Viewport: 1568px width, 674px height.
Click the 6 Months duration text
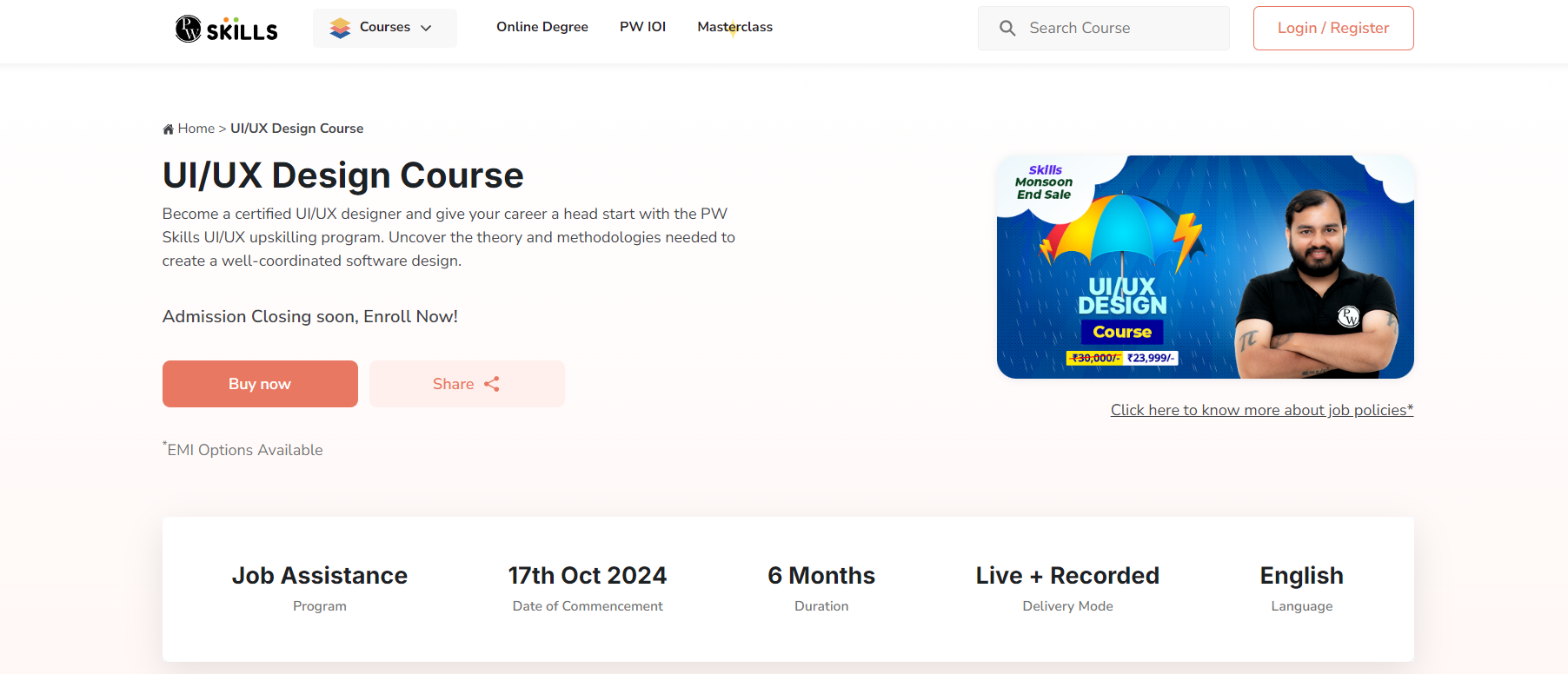click(821, 576)
